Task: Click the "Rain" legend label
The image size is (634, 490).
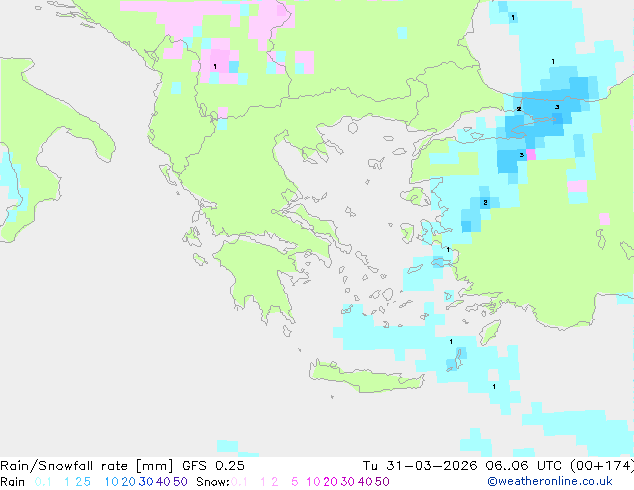Action: [13, 482]
